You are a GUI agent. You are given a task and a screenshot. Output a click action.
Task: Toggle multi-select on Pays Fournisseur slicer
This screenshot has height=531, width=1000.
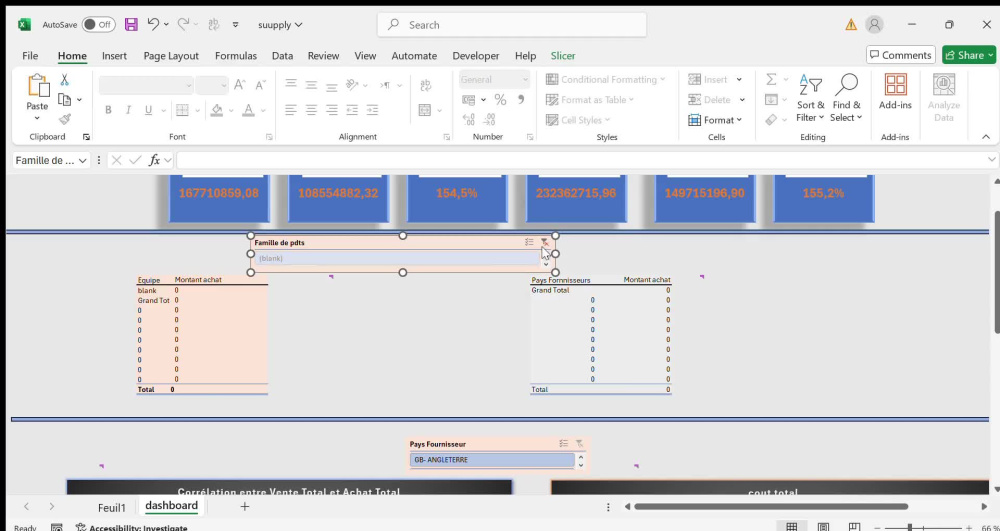click(563, 444)
